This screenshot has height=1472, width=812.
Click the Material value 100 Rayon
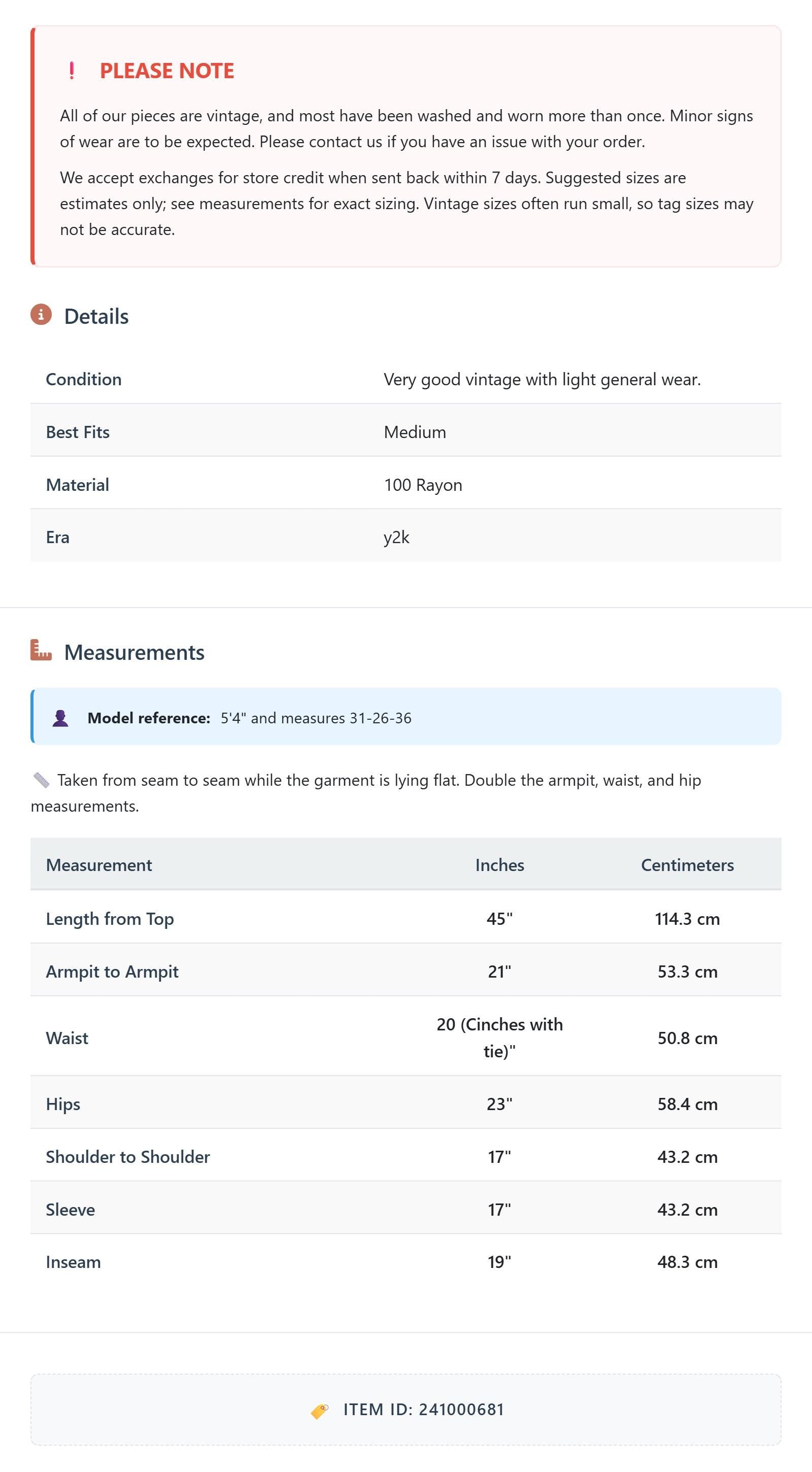click(423, 485)
